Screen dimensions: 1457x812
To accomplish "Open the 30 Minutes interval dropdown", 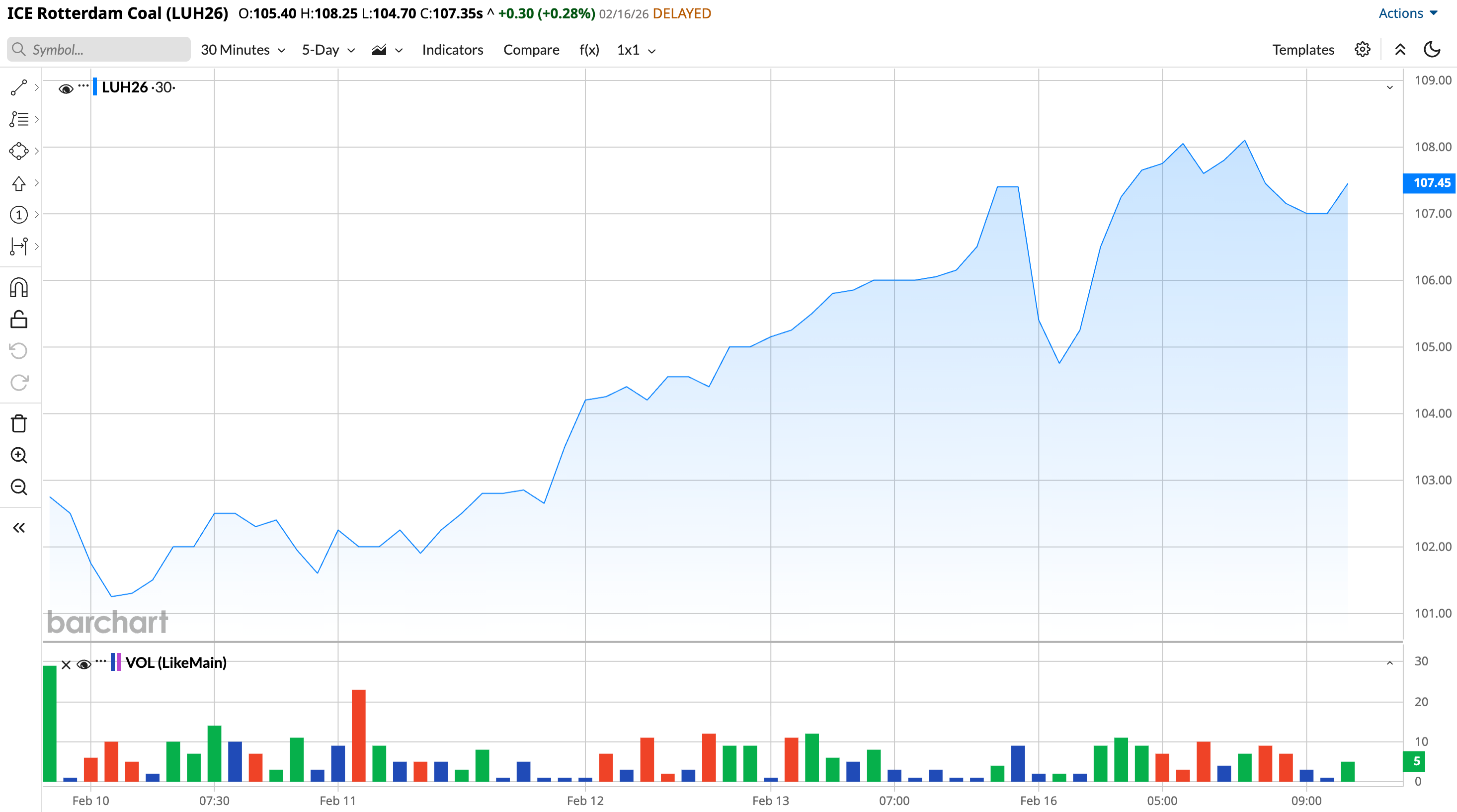I will 243,50.
